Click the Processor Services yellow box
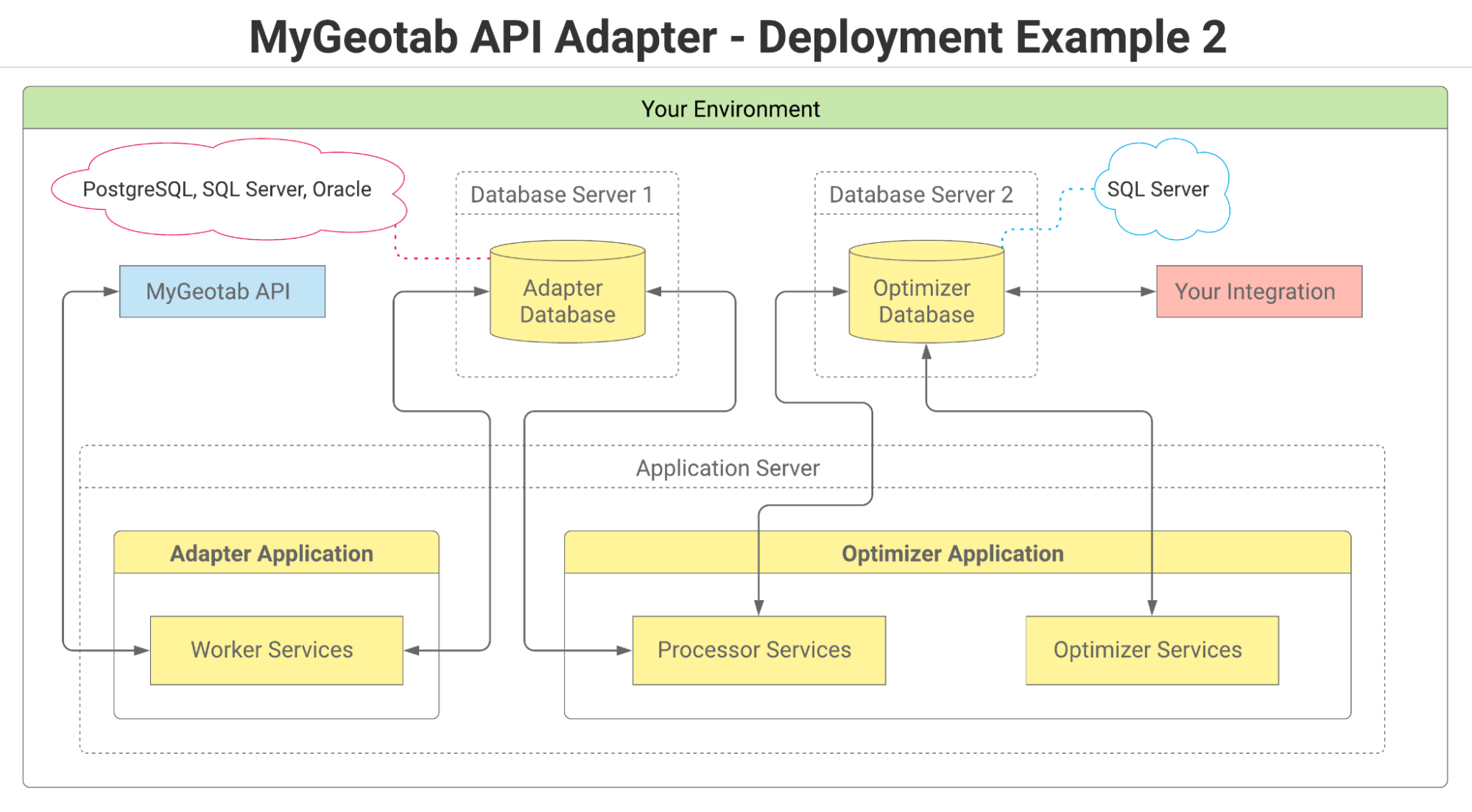The width and height of the screenshot is (1472, 812). coord(758,649)
